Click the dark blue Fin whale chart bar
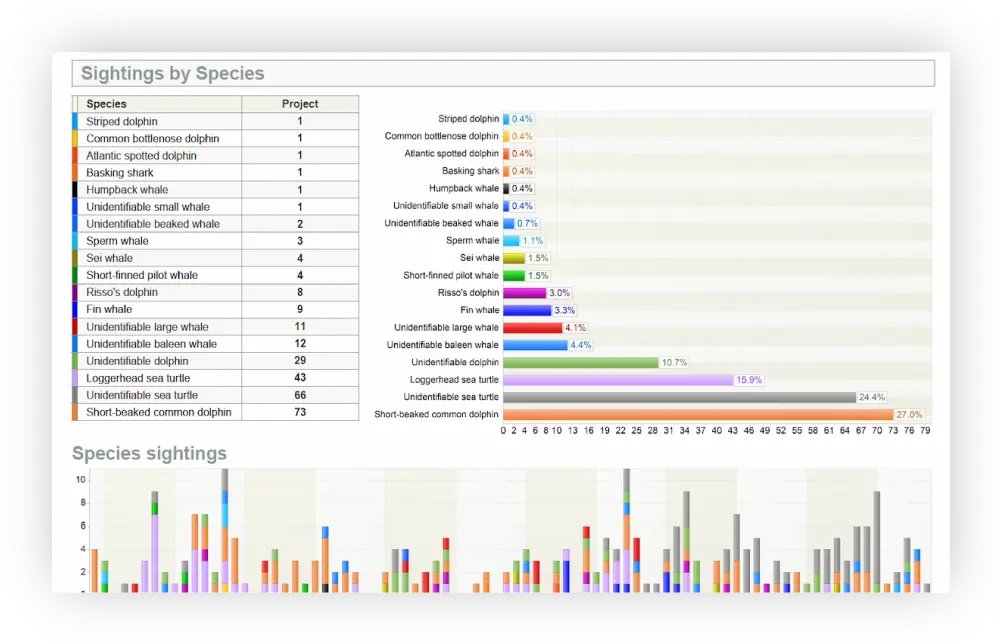Image resolution: width=1000 pixels, height=644 pixels. pos(527,311)
